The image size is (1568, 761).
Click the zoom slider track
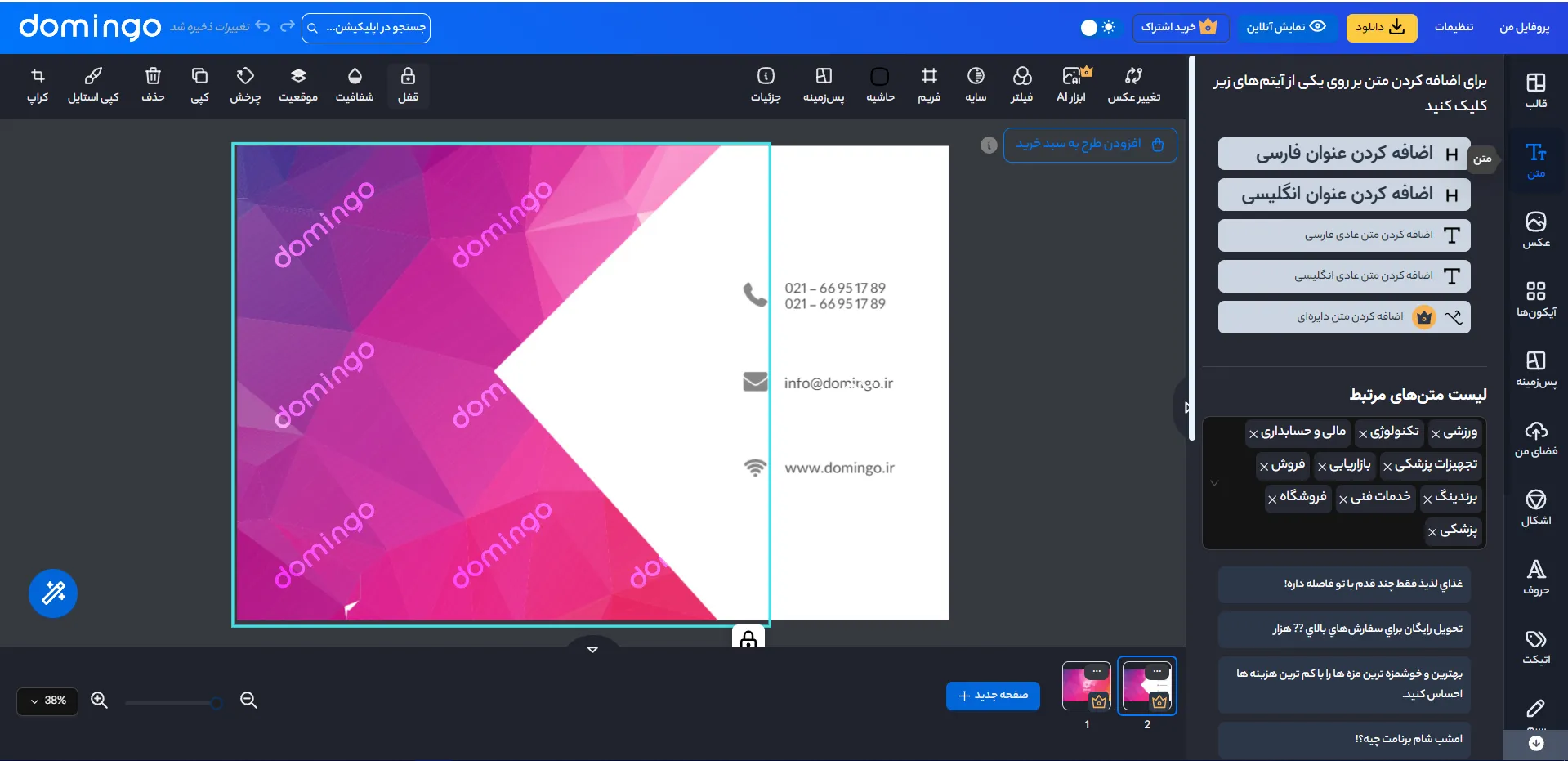coord(173,702)
